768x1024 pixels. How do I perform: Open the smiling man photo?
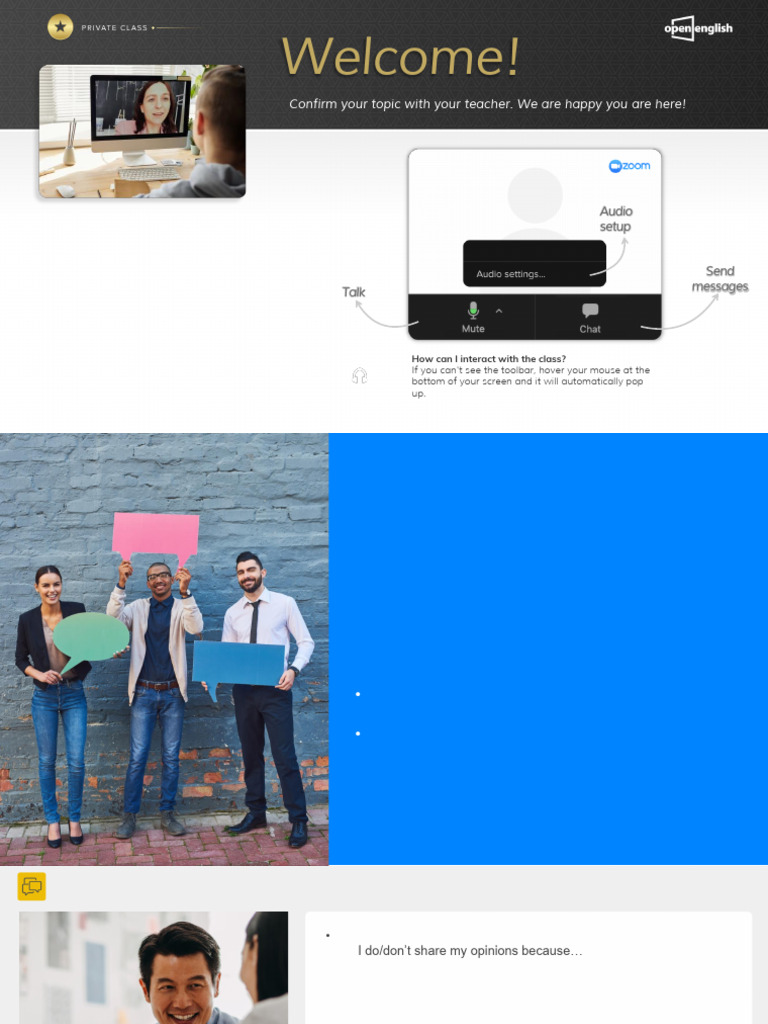pos(153,968)
